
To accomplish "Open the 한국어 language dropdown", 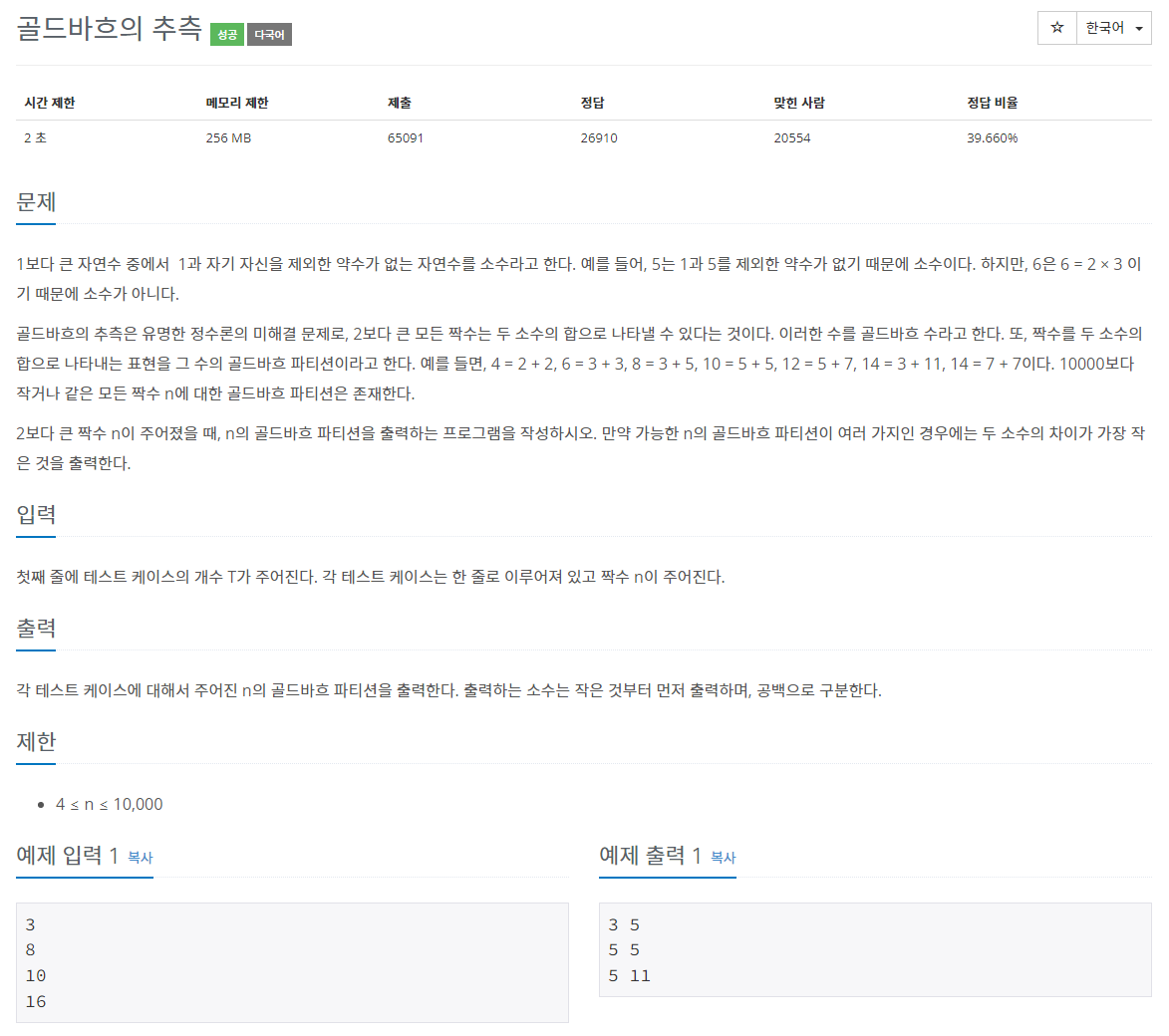I will point(1114,28).
